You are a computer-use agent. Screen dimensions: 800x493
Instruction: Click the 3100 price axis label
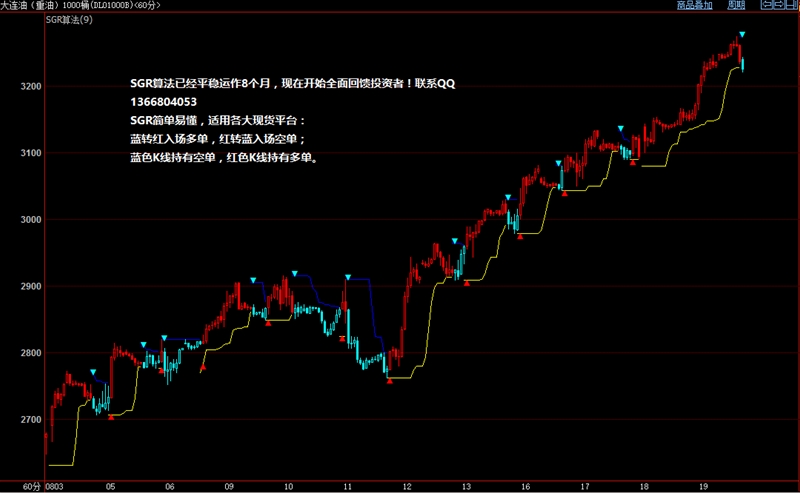tap(31, 153)
